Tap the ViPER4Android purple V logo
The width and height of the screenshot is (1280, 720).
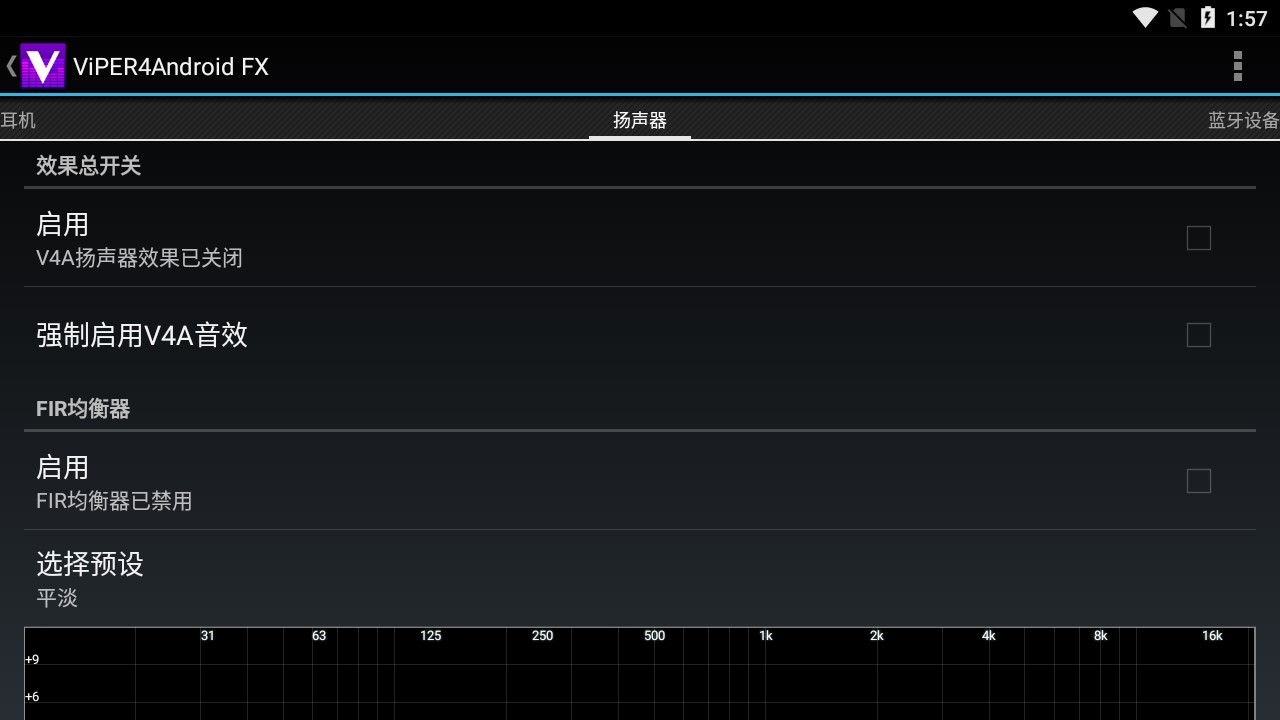pyautogui.click(x=43, y=66)
